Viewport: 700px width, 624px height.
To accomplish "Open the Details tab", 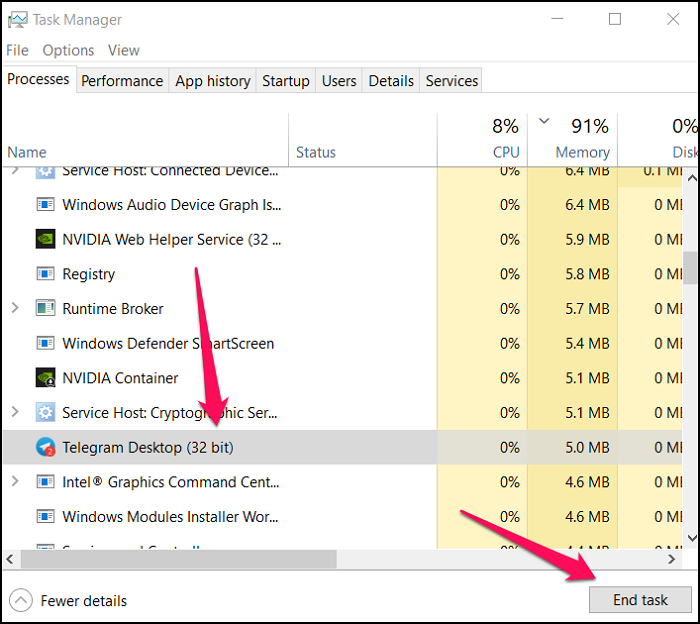I will [391, 81].
